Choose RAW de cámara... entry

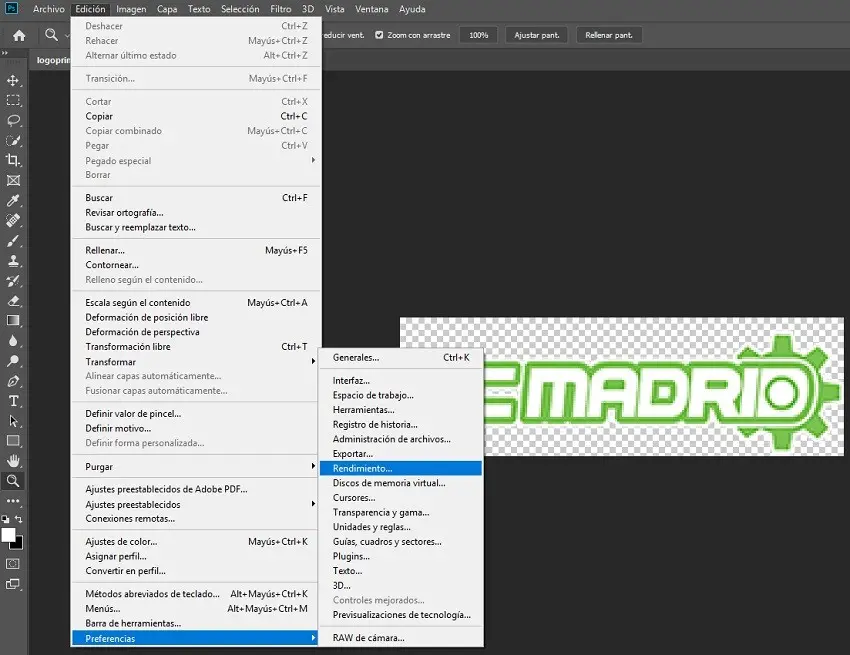click(x=401, y=638)
